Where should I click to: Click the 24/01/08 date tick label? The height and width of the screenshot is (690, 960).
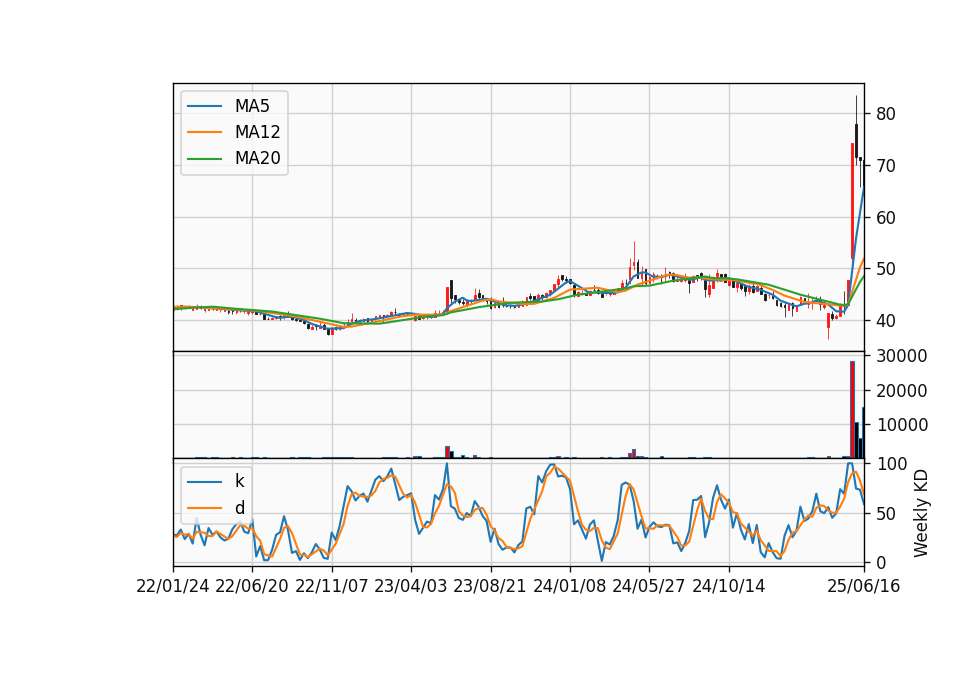(x=570, y=587)
